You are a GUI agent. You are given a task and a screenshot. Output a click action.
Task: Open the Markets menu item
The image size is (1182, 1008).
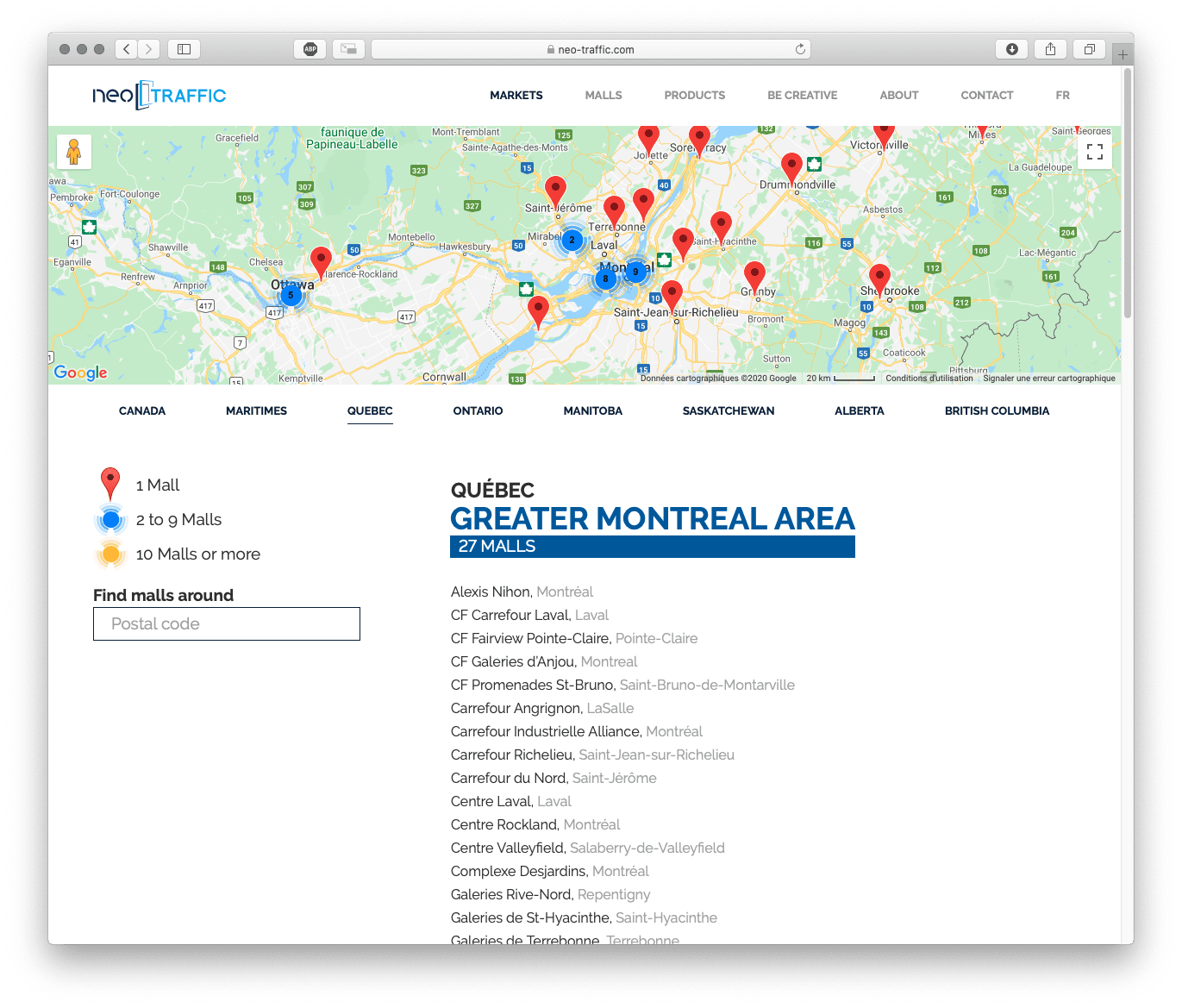(x=516, y=96)
